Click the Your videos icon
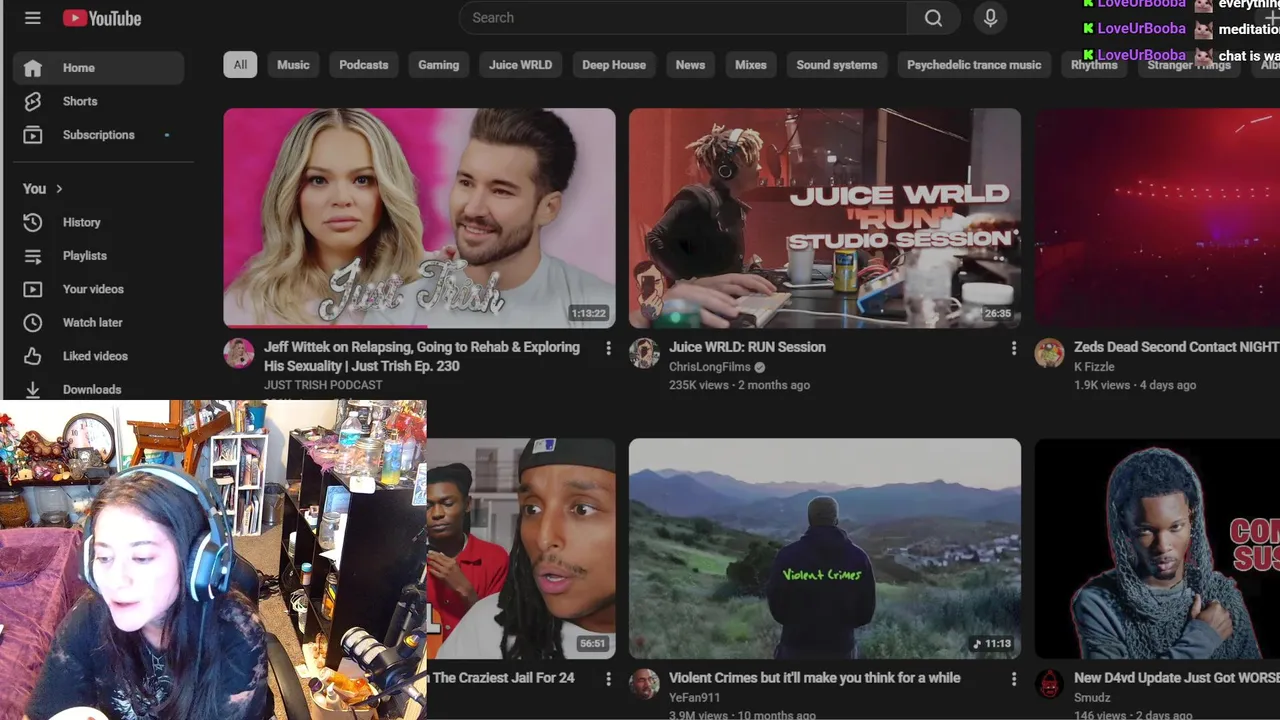 [33, 289]
